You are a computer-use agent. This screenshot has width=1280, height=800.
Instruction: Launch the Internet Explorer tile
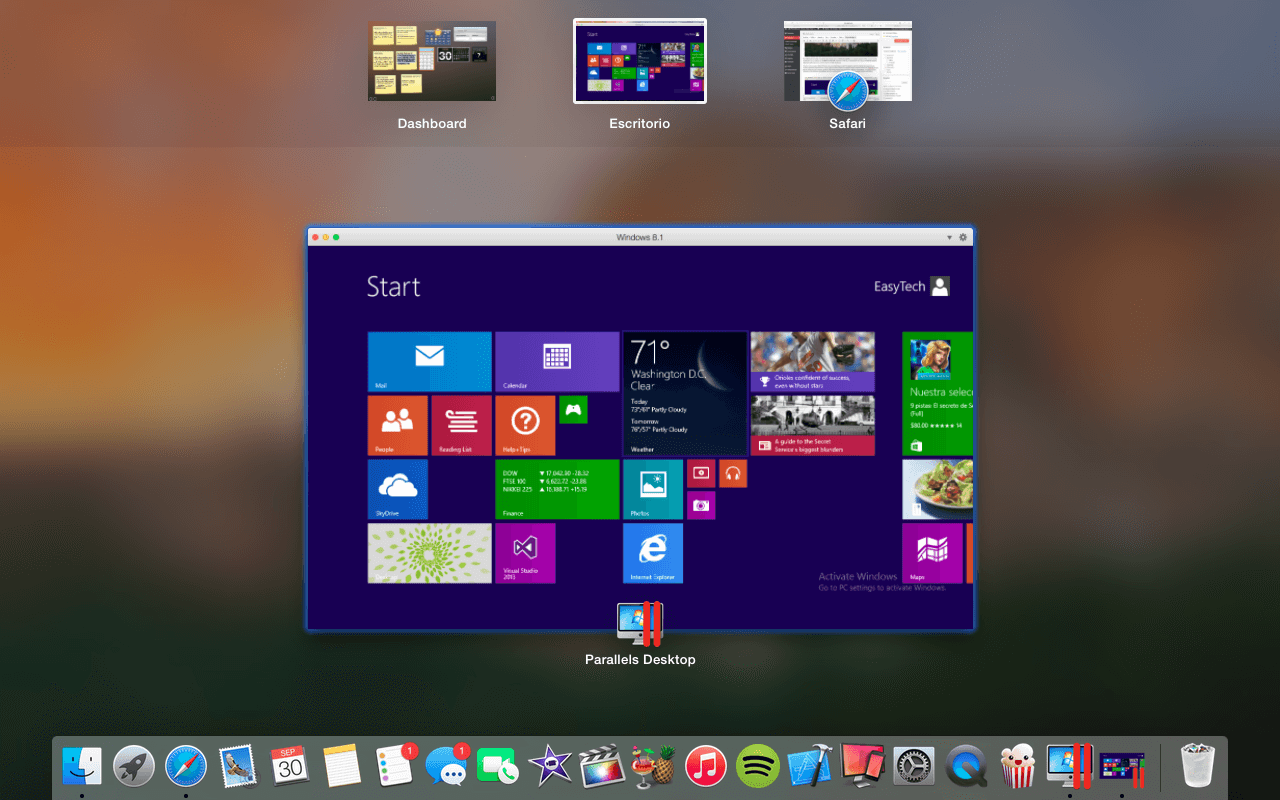[x=652, y=552]
